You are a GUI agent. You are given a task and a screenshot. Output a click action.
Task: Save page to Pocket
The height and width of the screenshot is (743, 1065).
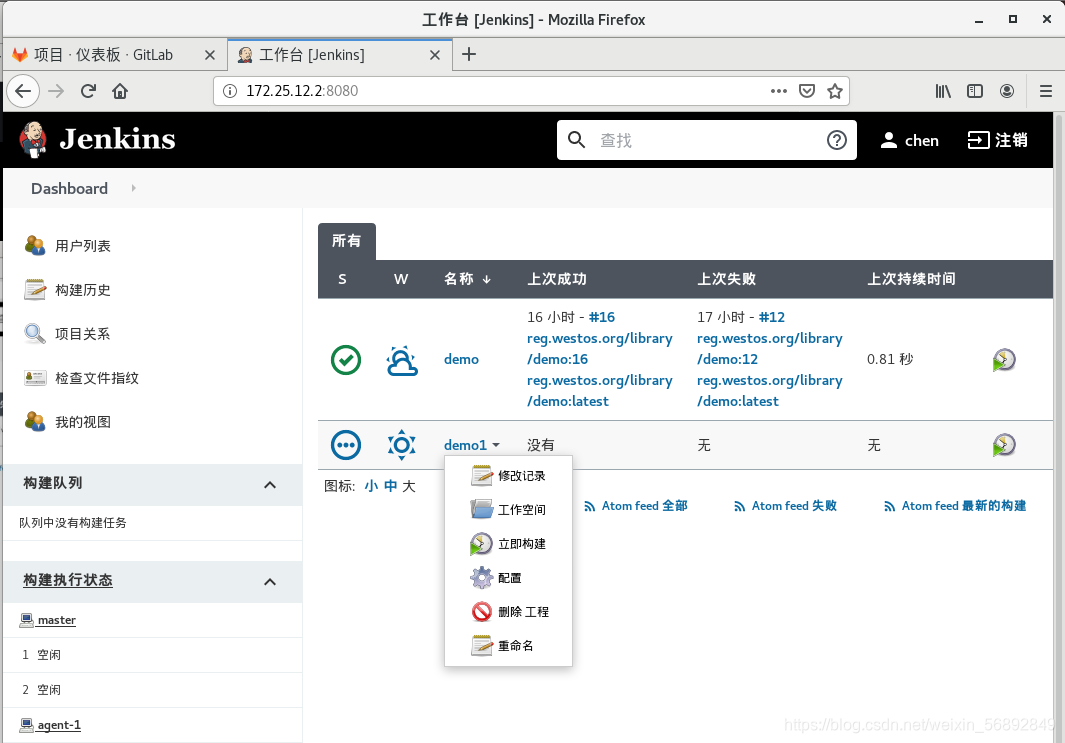pos(806,91)
